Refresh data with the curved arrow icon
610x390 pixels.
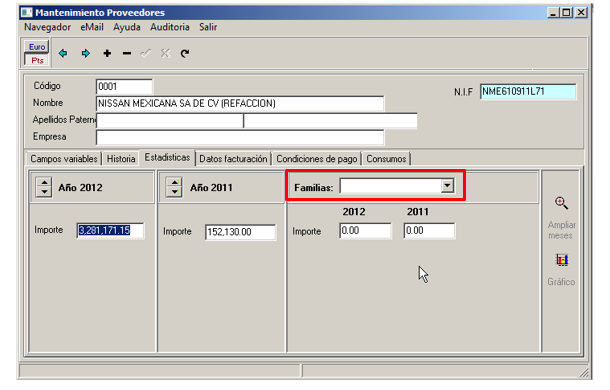(185, 53)
